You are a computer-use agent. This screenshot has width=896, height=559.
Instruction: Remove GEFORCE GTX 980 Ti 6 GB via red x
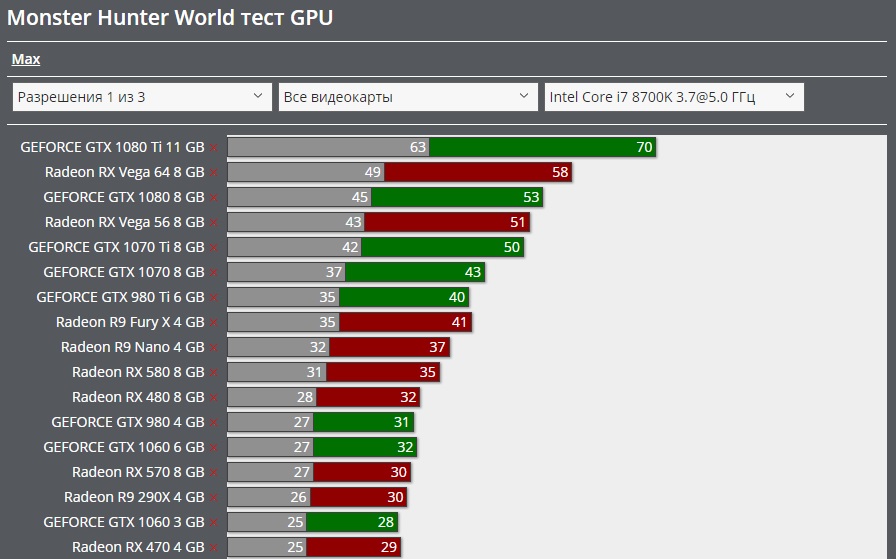click(x=214, y=298)
